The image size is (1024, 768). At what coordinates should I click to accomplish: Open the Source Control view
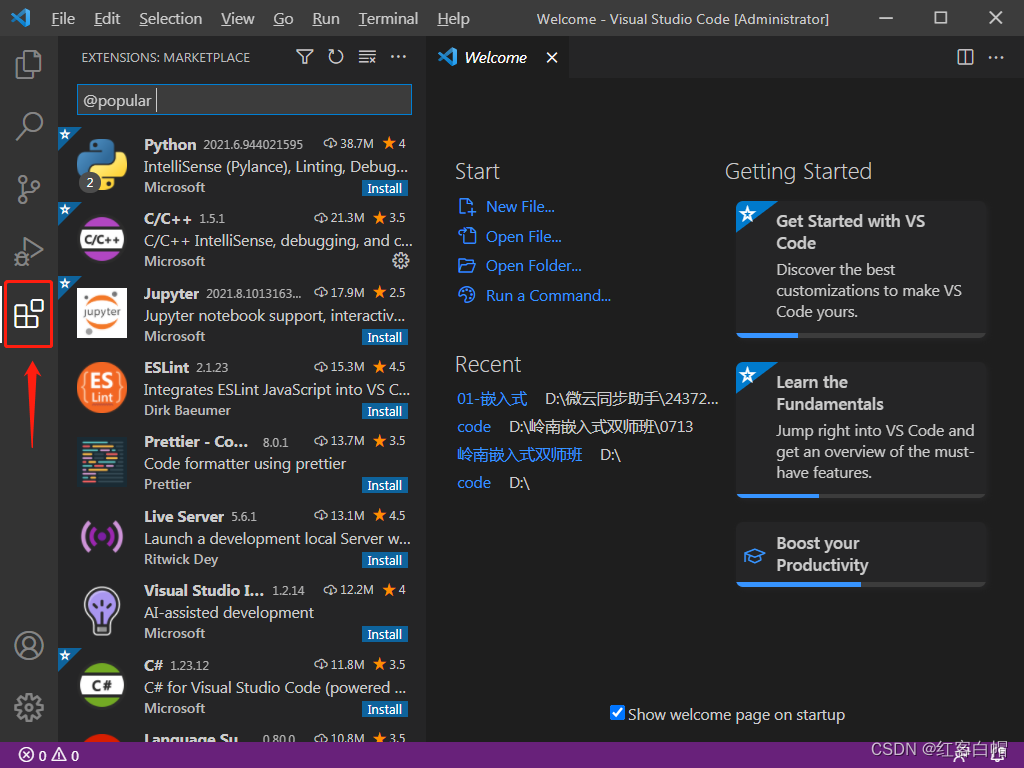coord(29,189)
